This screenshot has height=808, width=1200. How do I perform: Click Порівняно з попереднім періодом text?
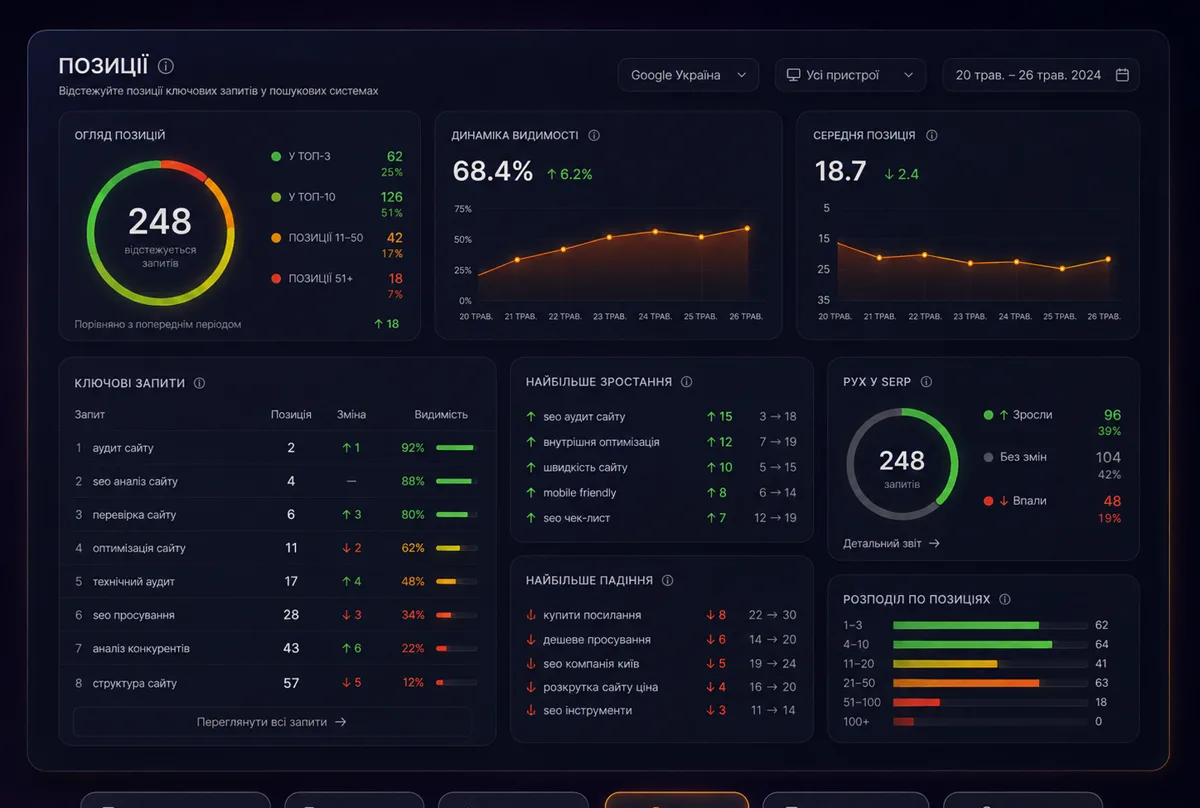158,324
